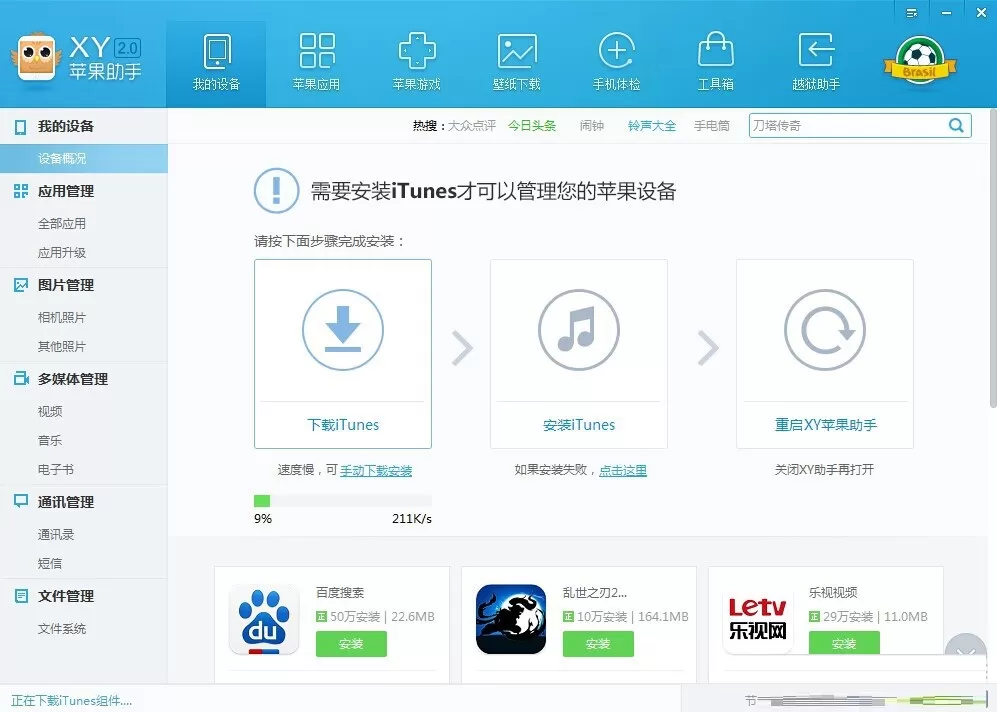Click the 重启XY苹果助手 step label
Screen dimensions: 997x712
click(x=825, y=425)
